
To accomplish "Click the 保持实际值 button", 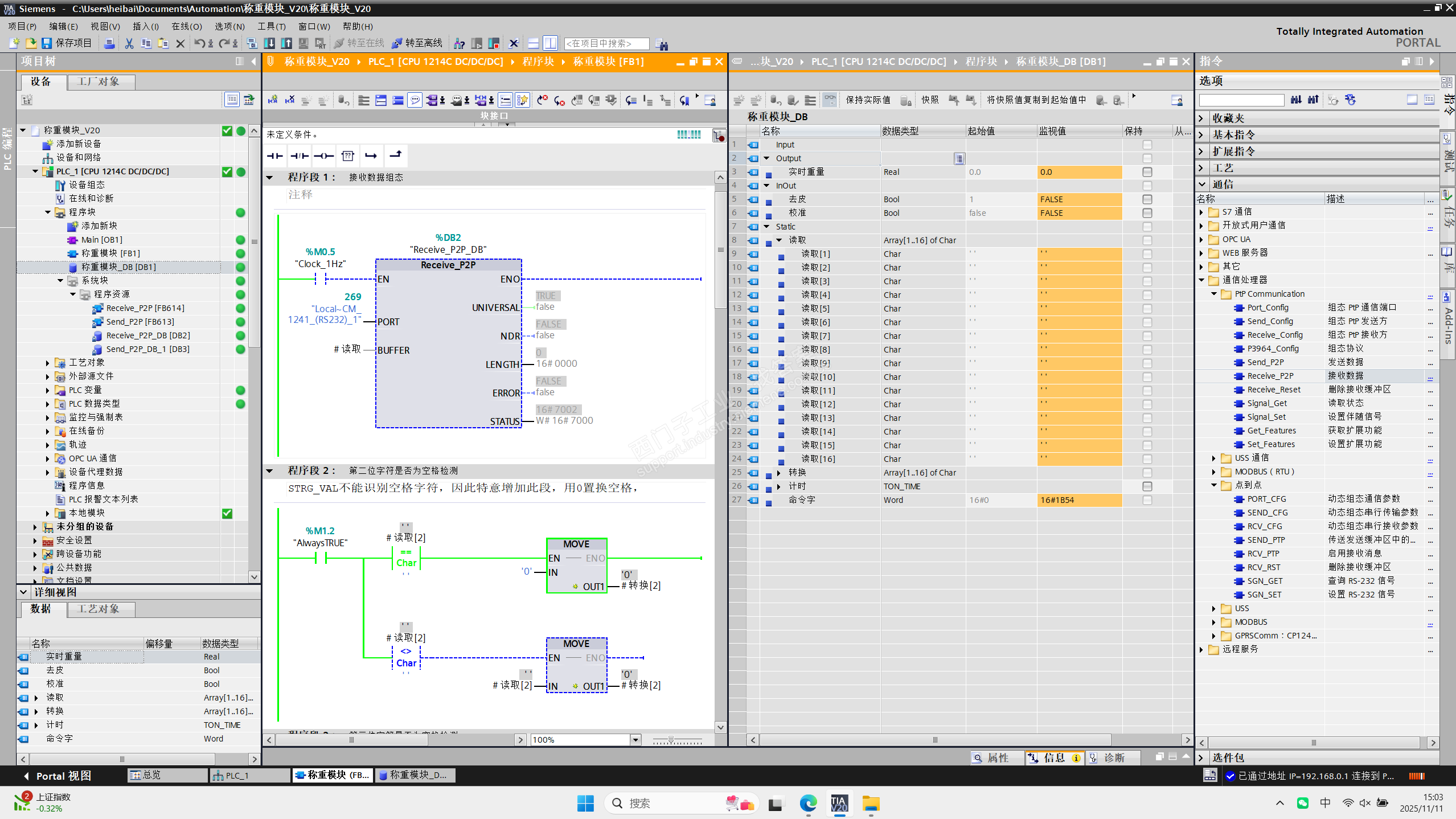I will tap(867, 100).
